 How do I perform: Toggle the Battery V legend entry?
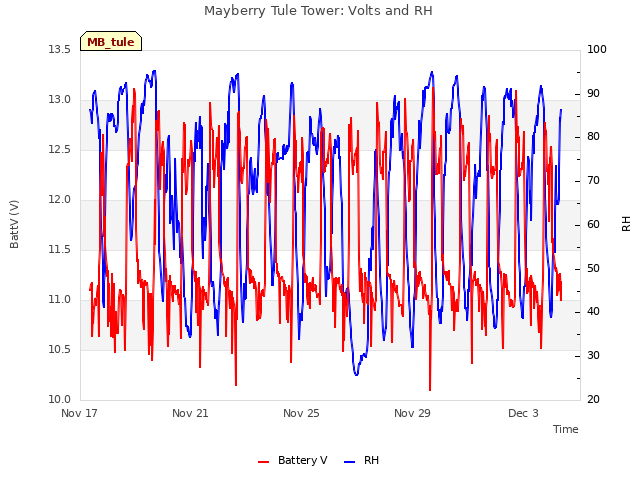tap(293, 460)
